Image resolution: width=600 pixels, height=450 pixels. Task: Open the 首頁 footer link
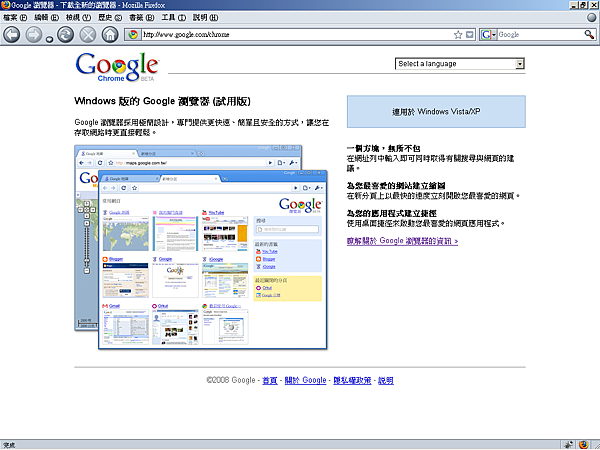coord(270,380)
